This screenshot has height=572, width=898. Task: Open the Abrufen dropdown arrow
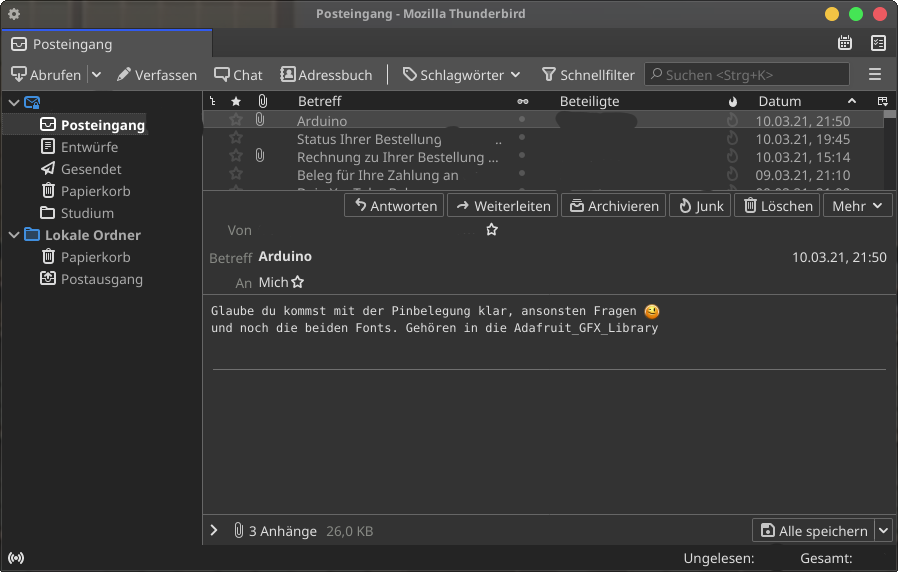point(96,74)
